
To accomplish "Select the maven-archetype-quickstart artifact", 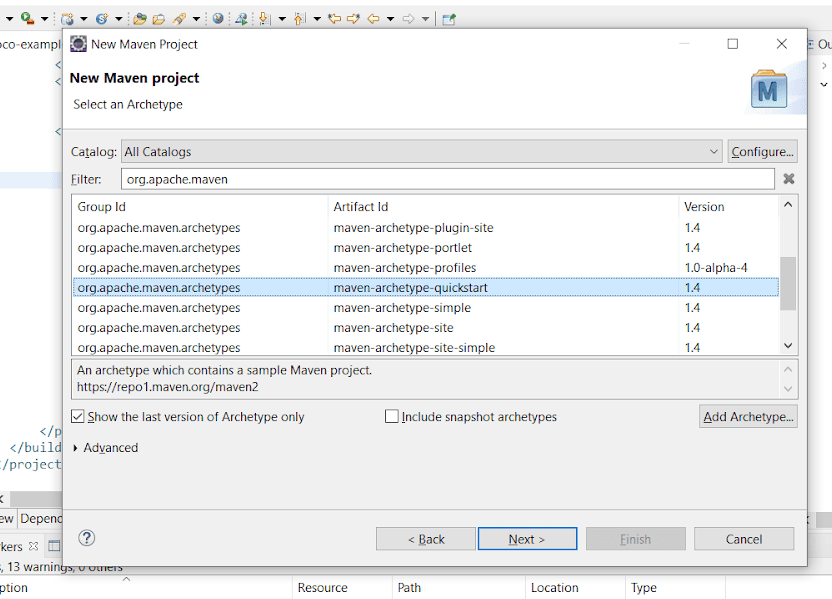I will click(411, 288).
